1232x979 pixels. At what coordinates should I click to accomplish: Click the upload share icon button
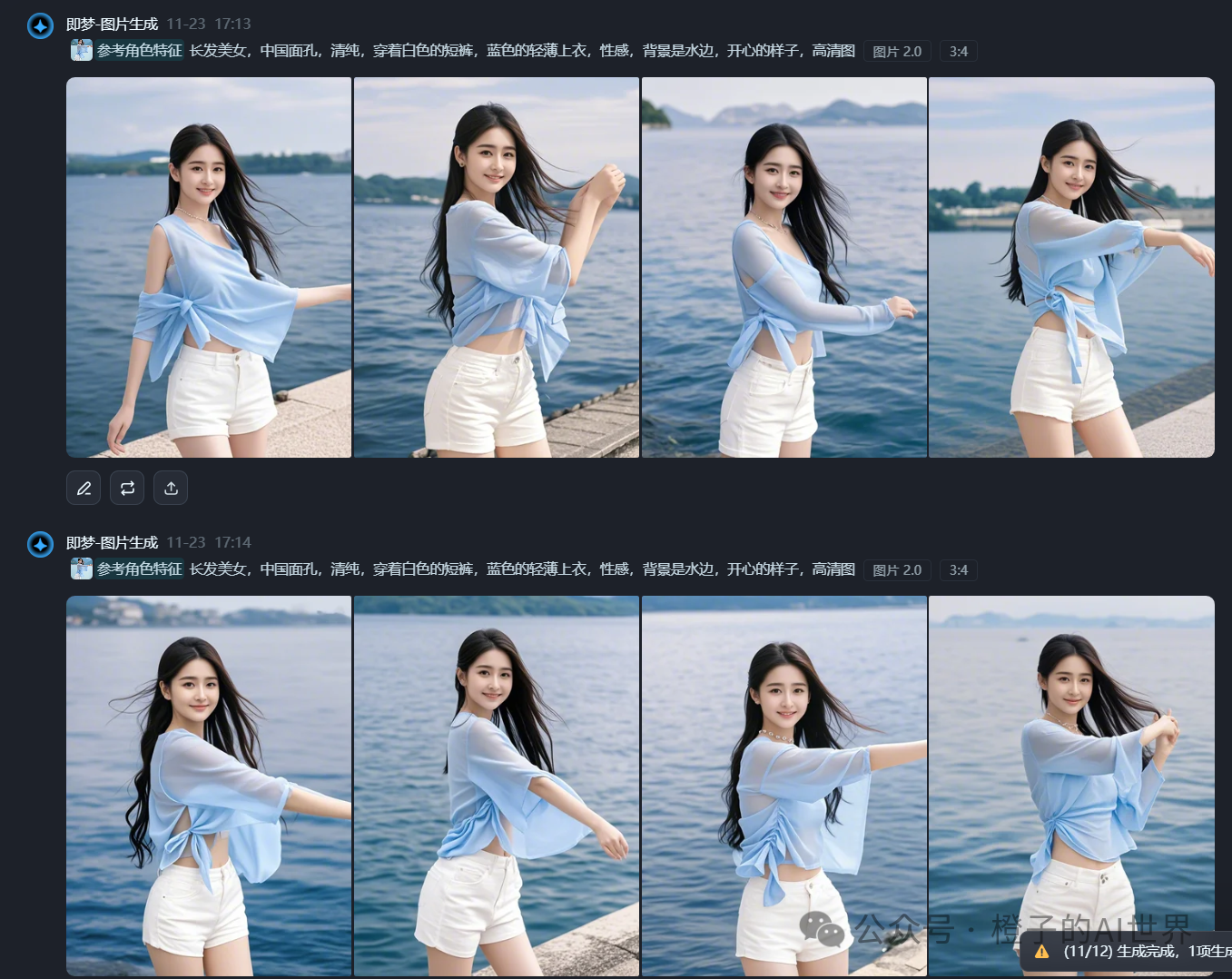click(x=171, y=489)
